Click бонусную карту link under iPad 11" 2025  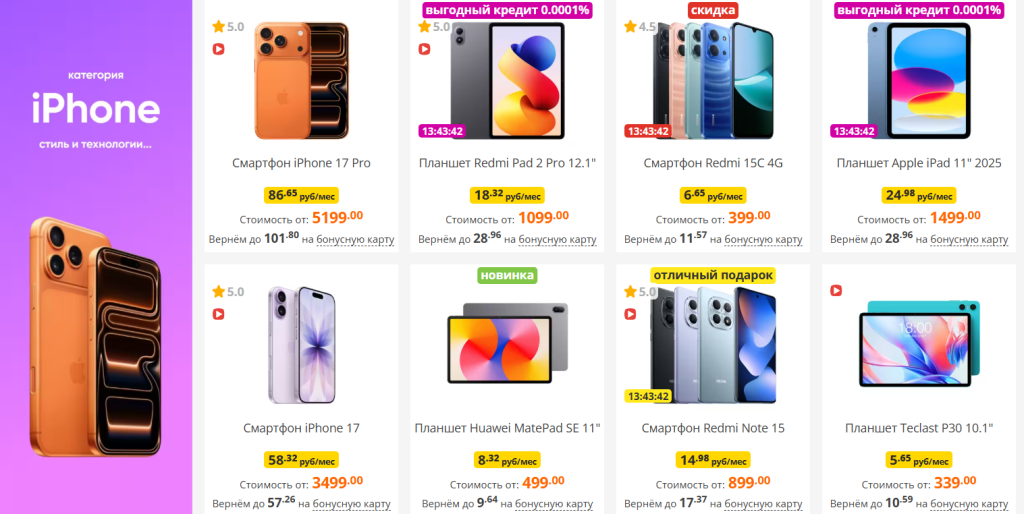[969, 240]
